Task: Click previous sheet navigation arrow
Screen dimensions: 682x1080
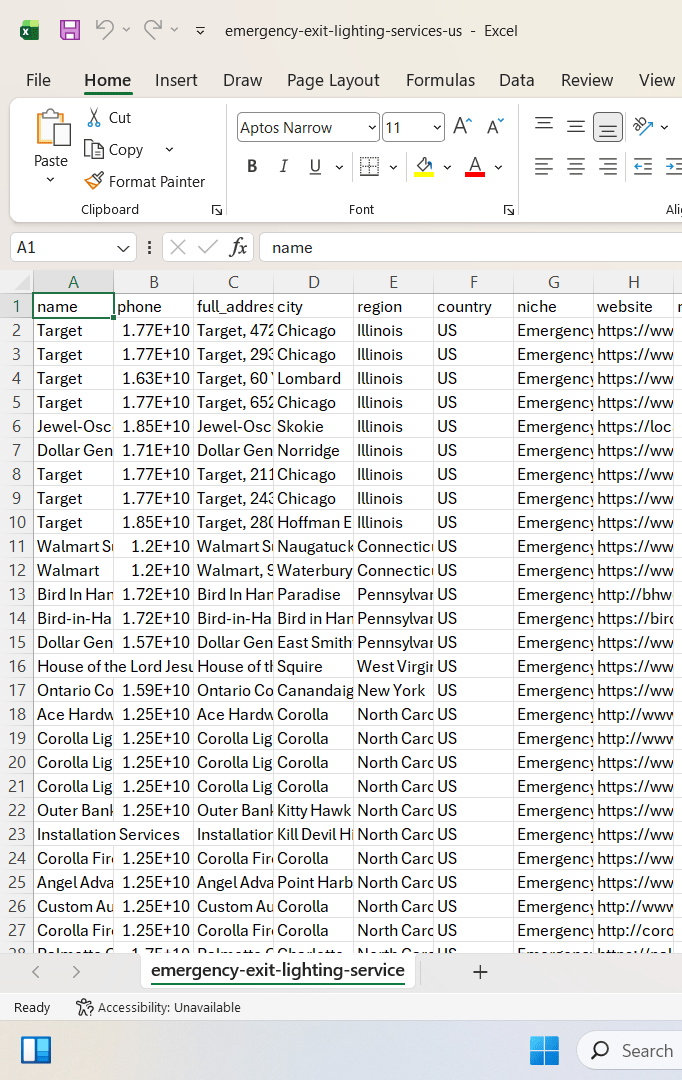Action: pyautogui.click(x=36, y=972)
